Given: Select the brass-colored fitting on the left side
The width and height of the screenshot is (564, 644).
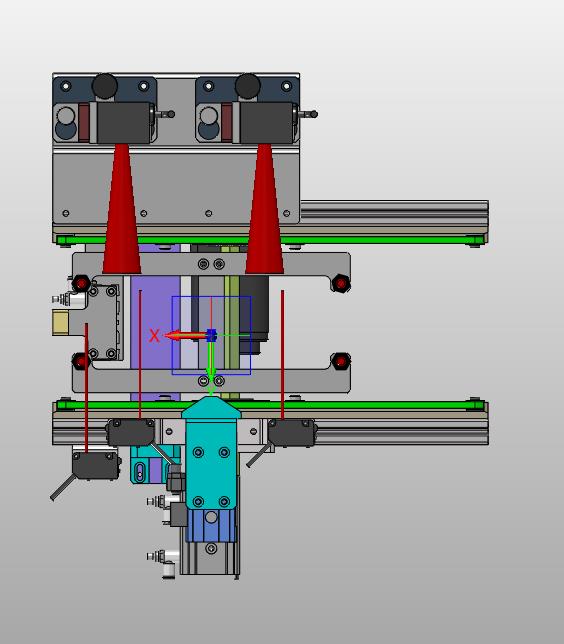Looking at the screenshot, I should coord(61,323).
